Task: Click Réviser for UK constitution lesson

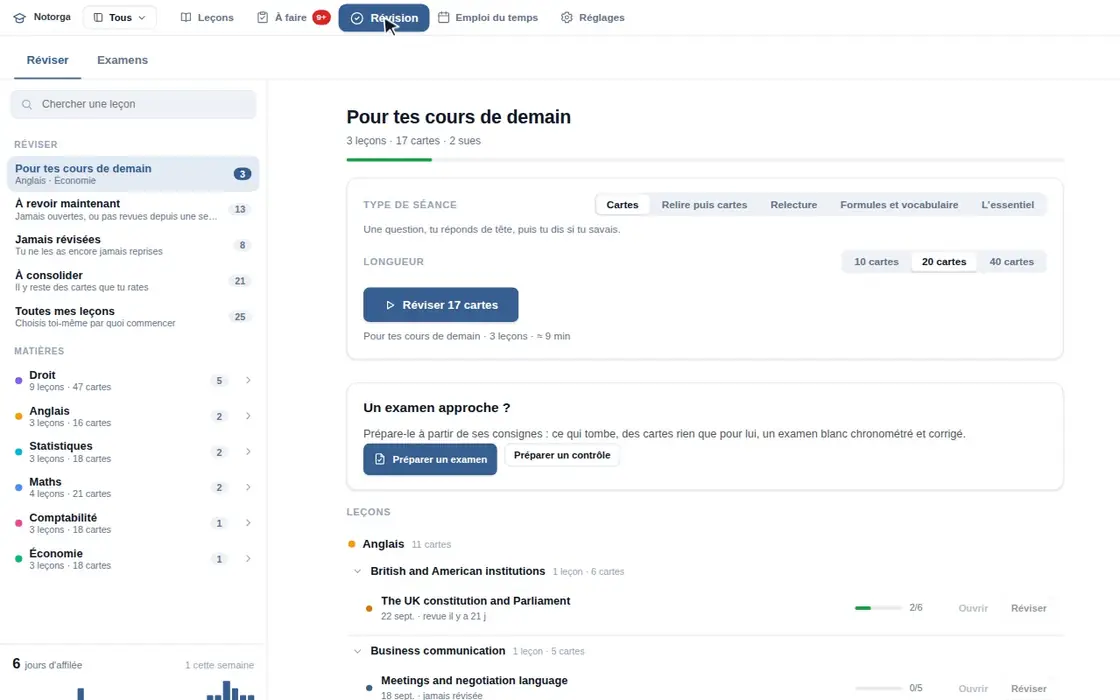Action: tap(1029, 609)
